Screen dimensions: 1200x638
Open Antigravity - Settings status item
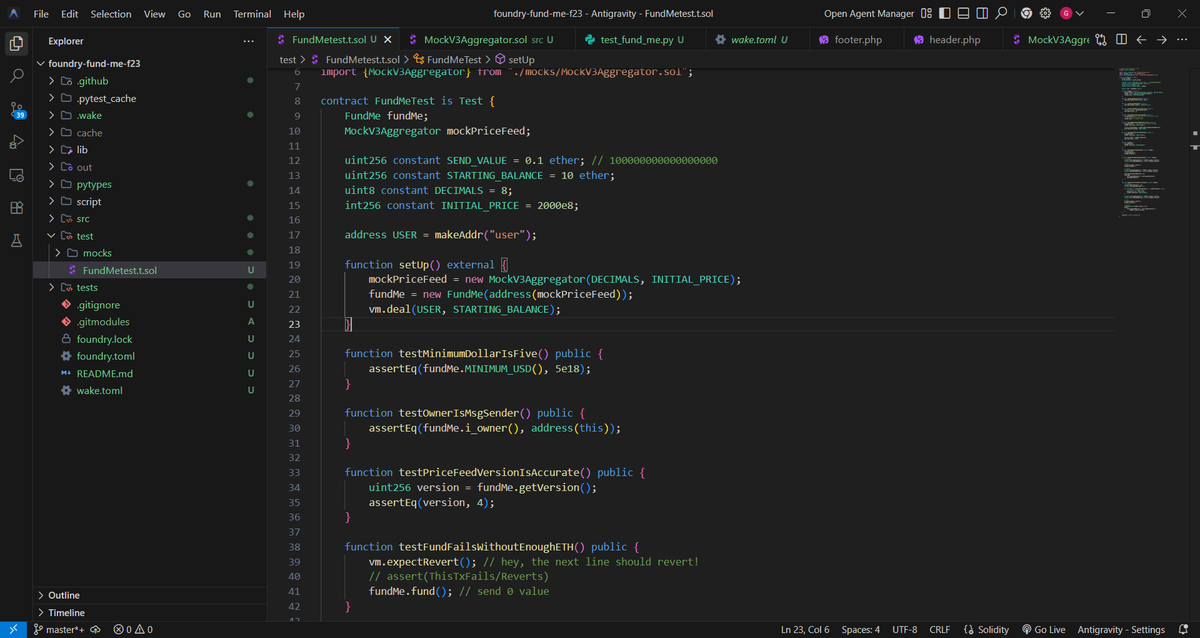(1121, 629)
